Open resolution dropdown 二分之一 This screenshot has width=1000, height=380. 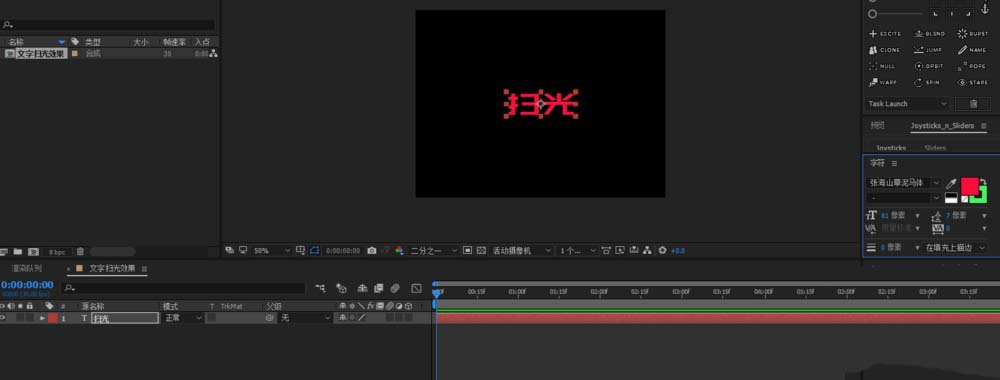click(x=434, y=251)
